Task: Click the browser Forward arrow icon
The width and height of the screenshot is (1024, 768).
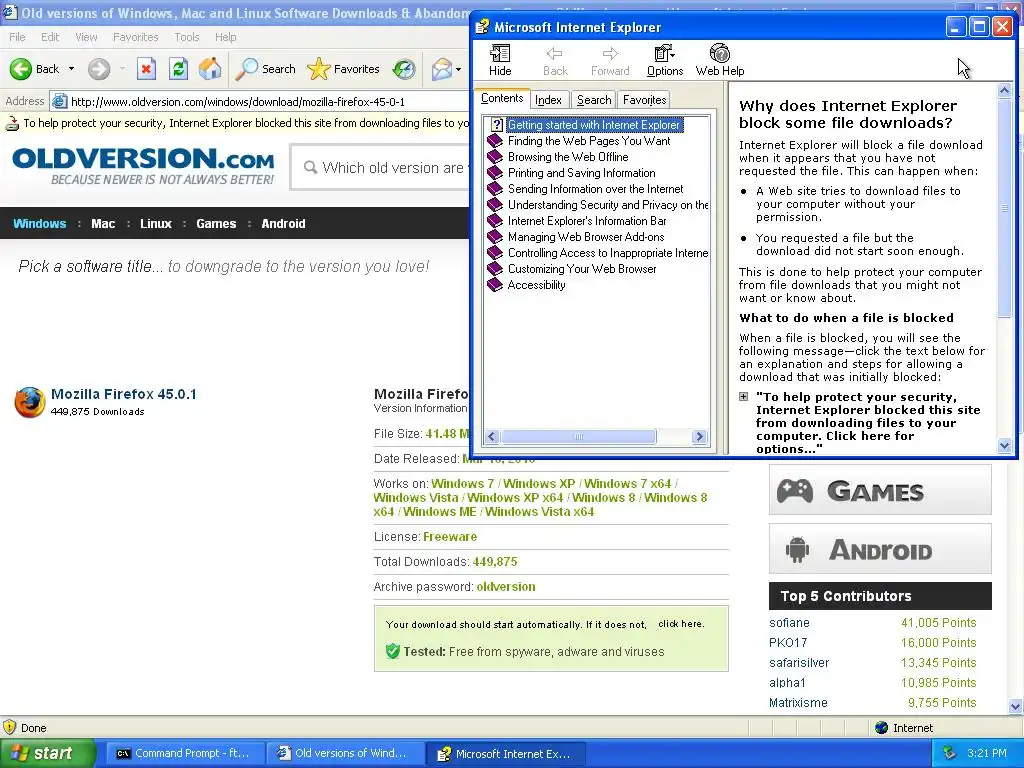Action: [x=99, y=69]
